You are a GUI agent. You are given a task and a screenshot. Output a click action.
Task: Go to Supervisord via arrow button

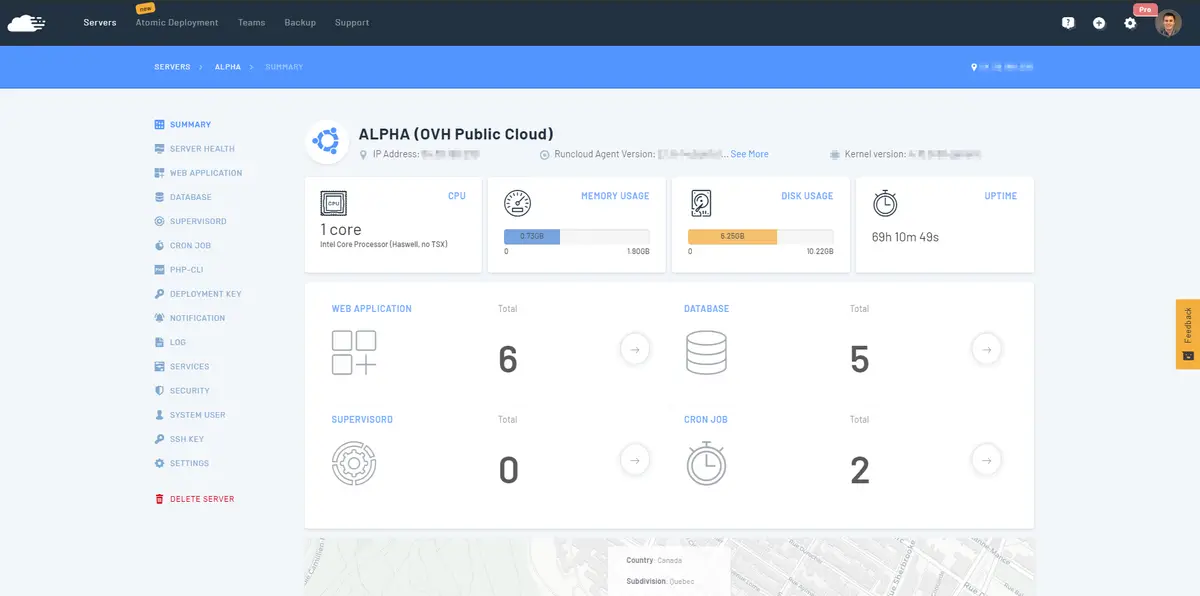[635, 460]
